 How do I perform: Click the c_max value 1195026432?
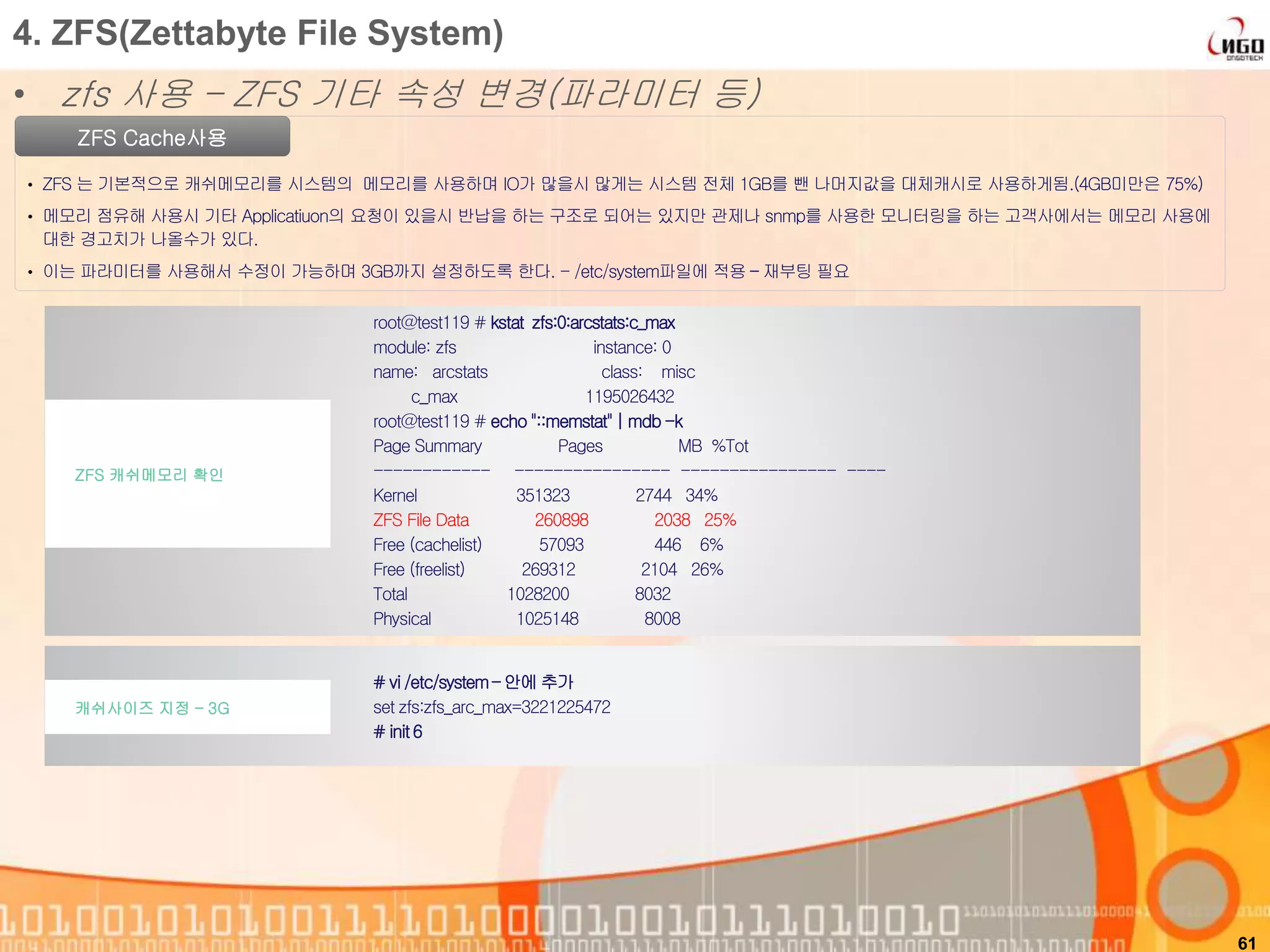click(x=630, y=397)
